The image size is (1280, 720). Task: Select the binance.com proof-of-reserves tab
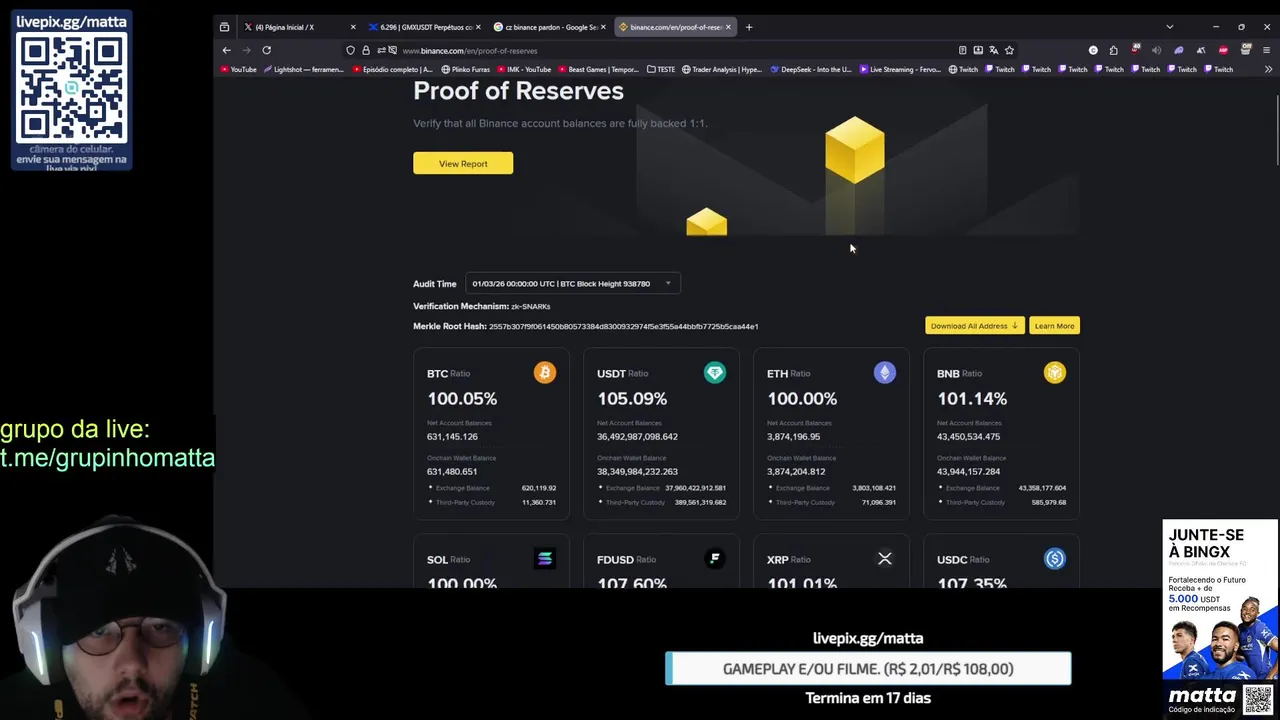coord(674,27)
